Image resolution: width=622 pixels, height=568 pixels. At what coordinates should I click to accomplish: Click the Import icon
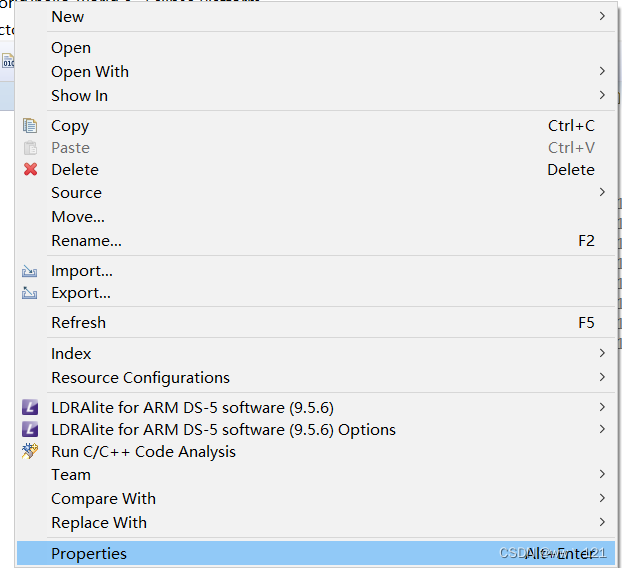(30, 271)
